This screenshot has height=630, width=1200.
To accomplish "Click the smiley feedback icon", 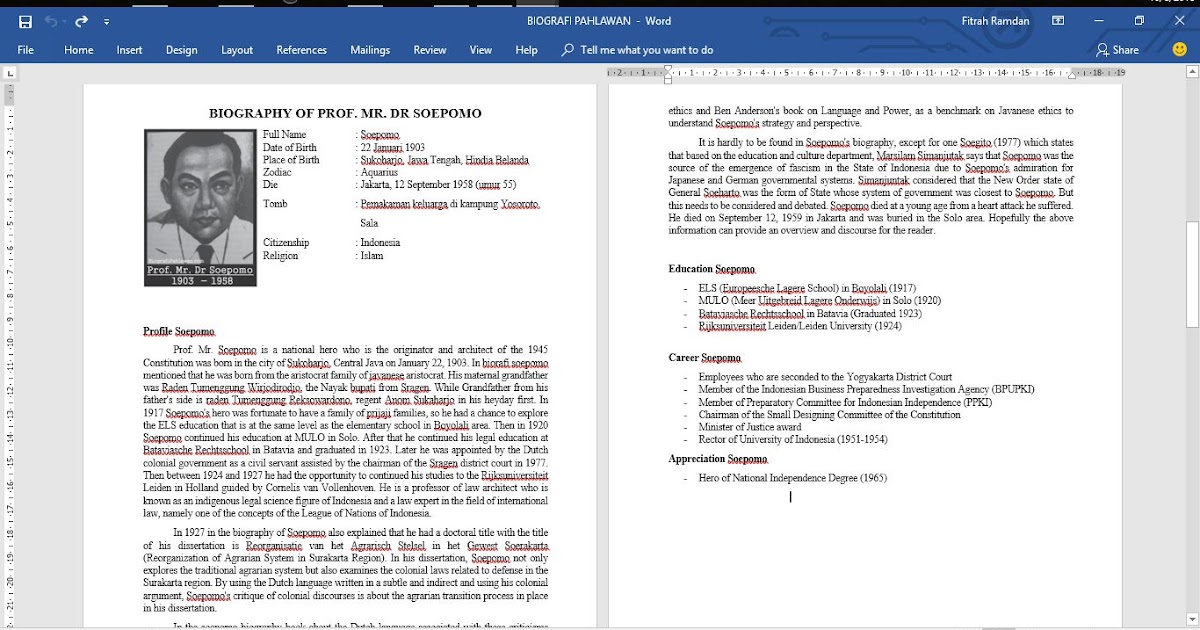I will [1180, 49].
